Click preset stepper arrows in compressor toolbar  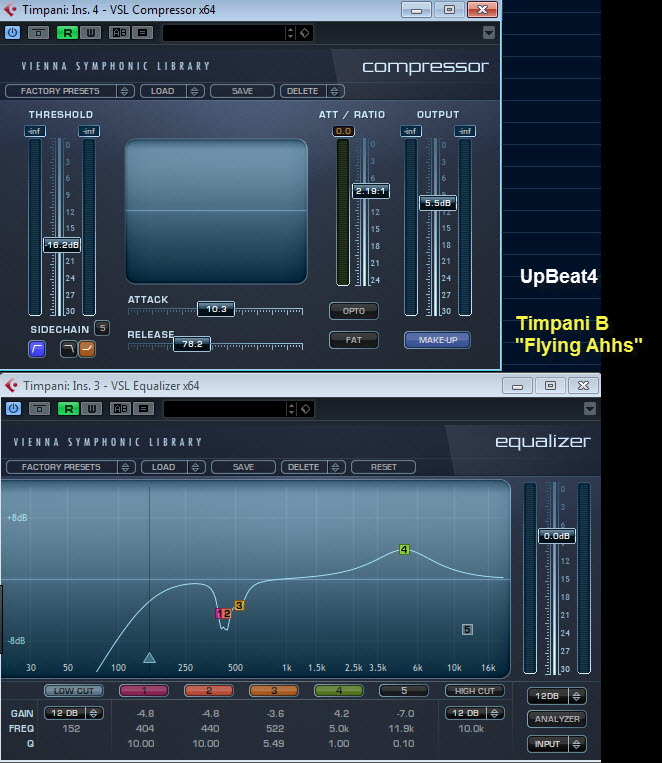click(290, 33)
